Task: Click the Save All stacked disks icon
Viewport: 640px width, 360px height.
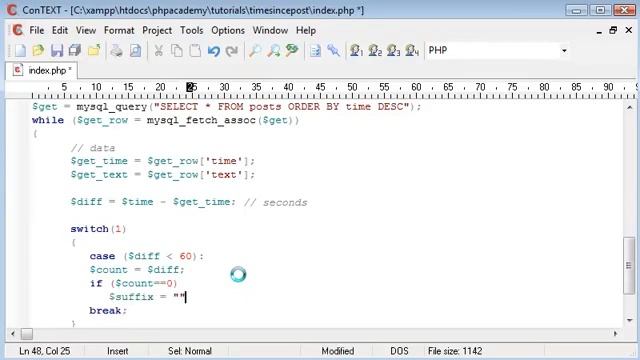Action: coord(75,51)
